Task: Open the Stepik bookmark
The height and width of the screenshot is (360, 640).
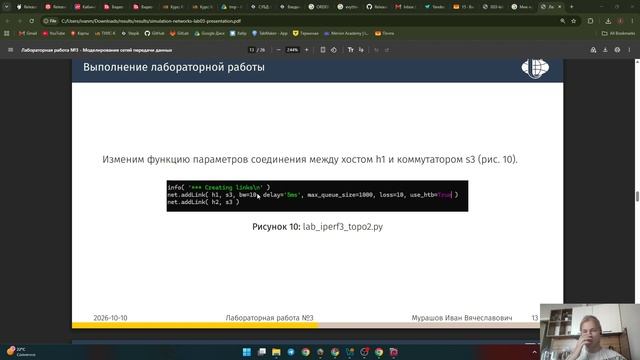Action: pyautogui.click(x=130, y=33)
